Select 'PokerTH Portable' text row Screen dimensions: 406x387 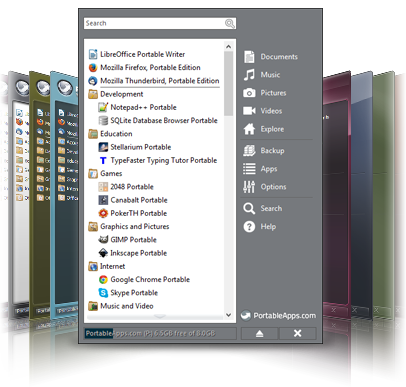[138, 213]
